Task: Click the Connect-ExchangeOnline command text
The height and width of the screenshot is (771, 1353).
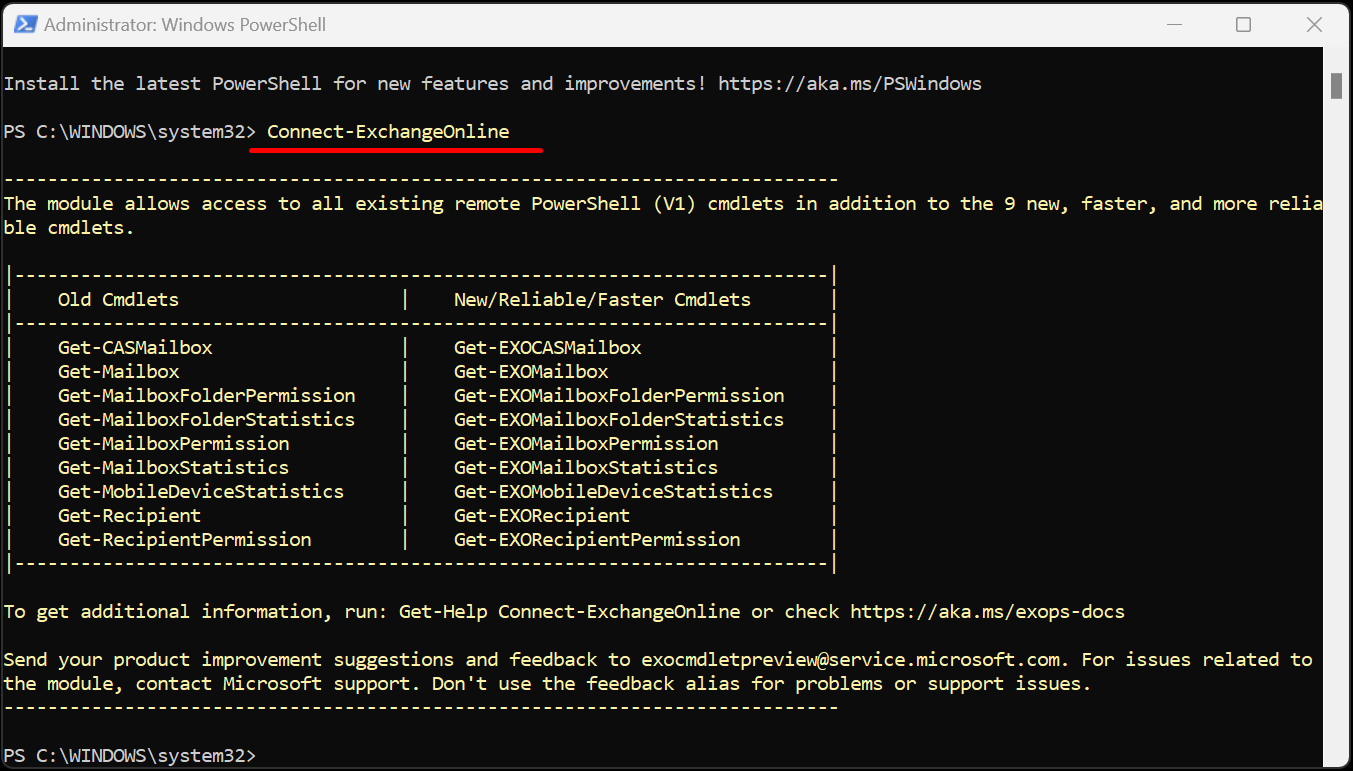Action: [x=388, y=132]
